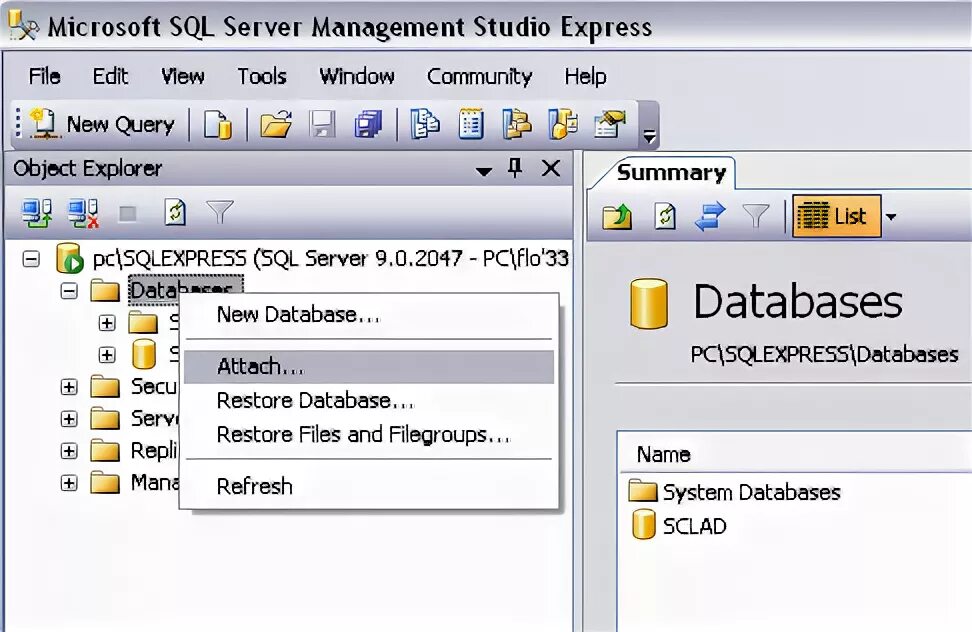Click the Stop square icon in Object Explorer
The image size is (972, 632).
pos(128,214)
